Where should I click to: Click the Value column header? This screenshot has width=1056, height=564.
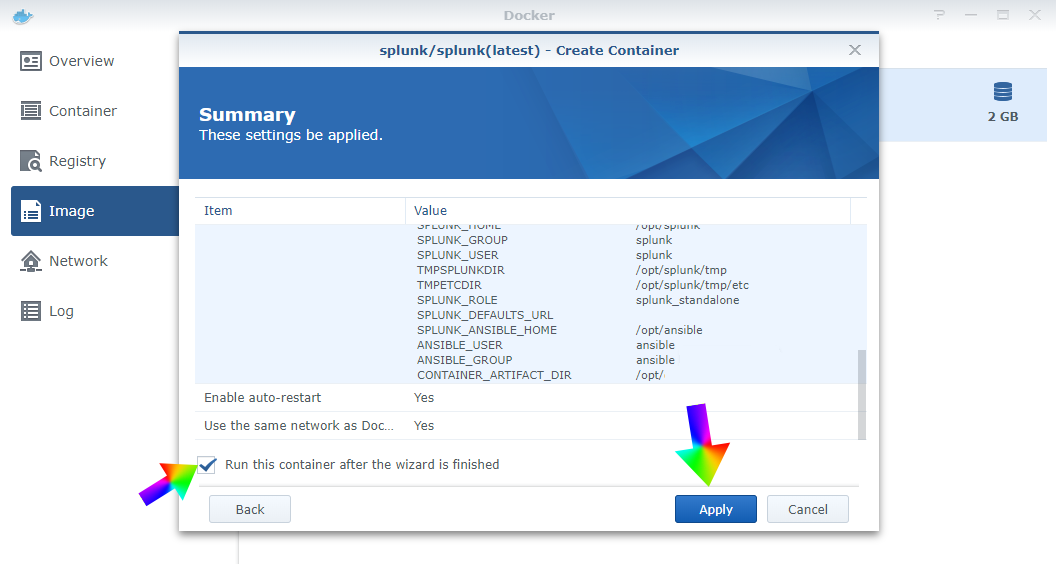[628, 211]
